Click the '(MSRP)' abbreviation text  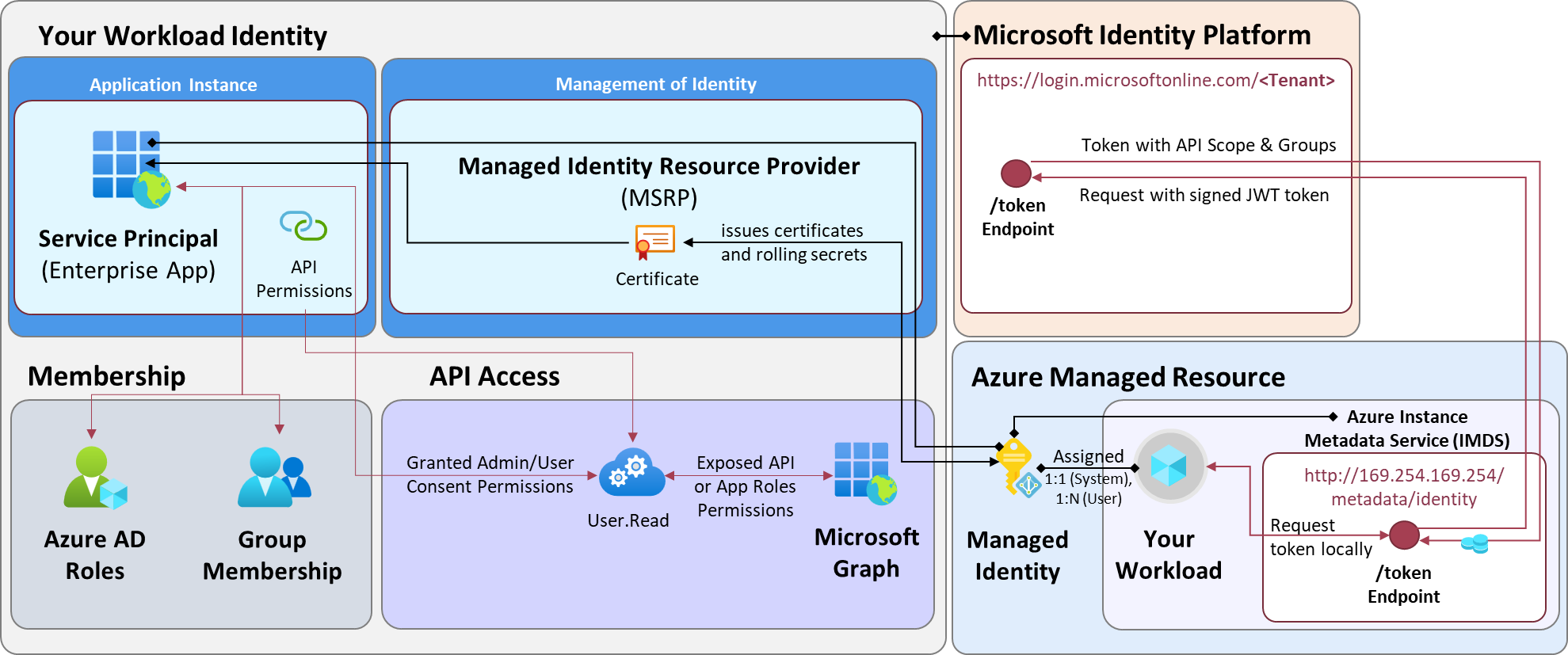pos(659,198)
